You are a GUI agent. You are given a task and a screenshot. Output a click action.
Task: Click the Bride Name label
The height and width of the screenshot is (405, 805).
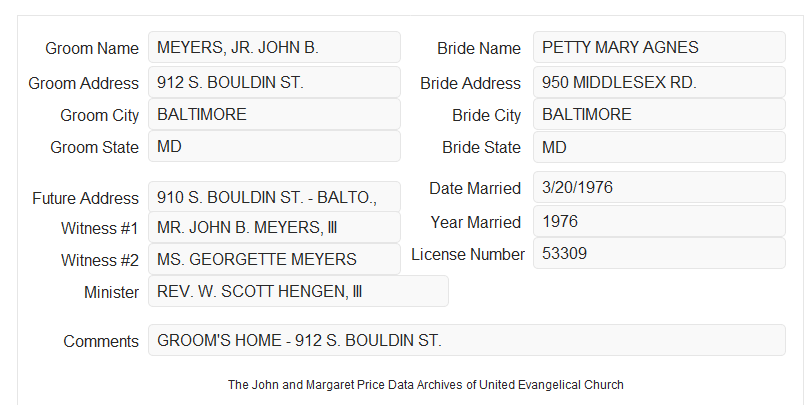point(479,48)
